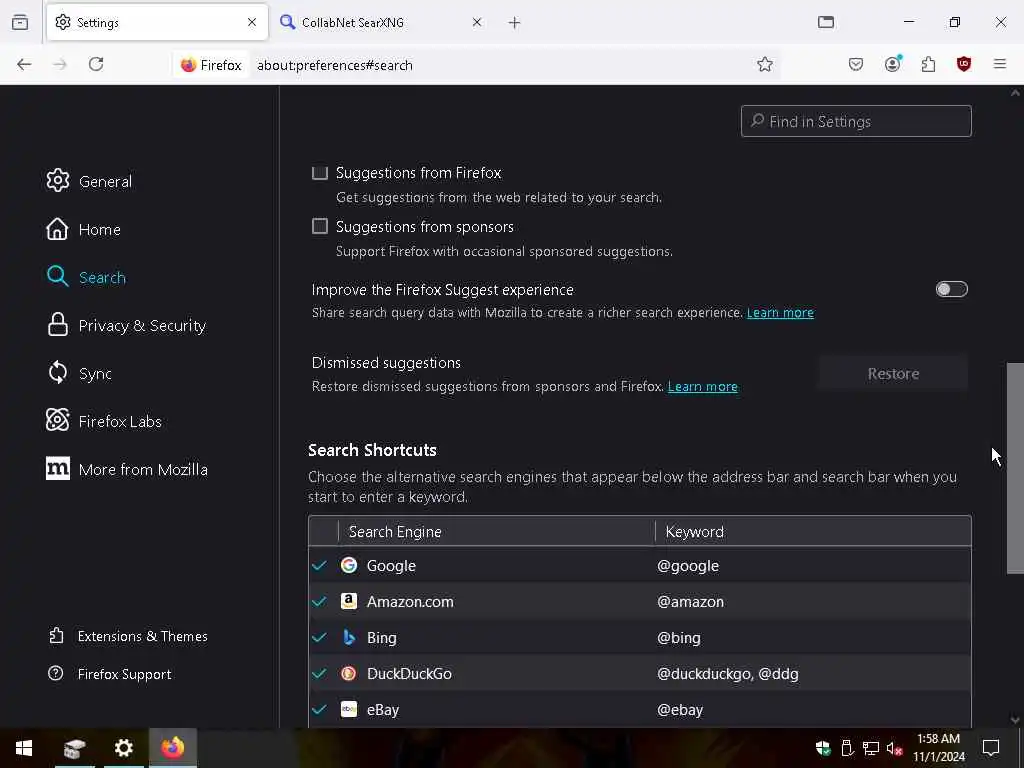Open a new tab with plus button
This screenshot has width=1024, height=768.
click(515, 23)
